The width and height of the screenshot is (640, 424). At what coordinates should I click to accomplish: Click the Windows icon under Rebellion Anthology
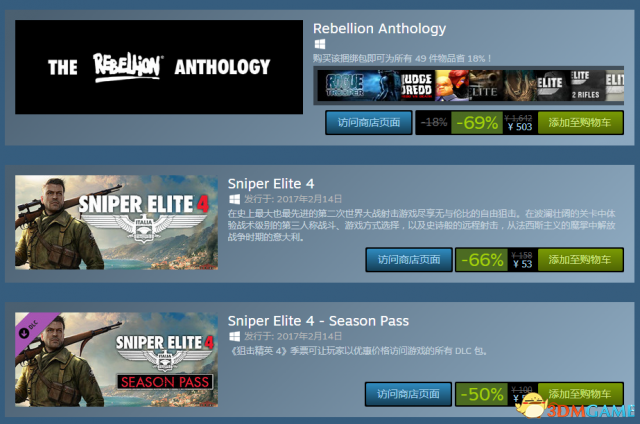pyautogui.click(x=320, y=44)
